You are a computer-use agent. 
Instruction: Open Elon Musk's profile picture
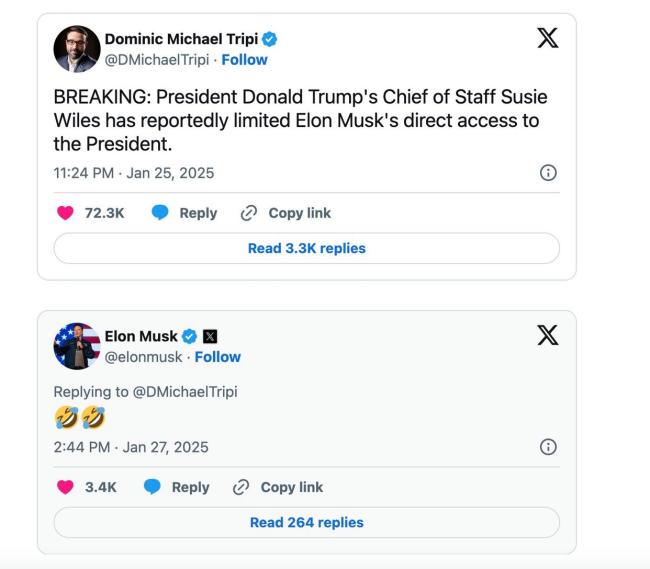coord(76,347)
